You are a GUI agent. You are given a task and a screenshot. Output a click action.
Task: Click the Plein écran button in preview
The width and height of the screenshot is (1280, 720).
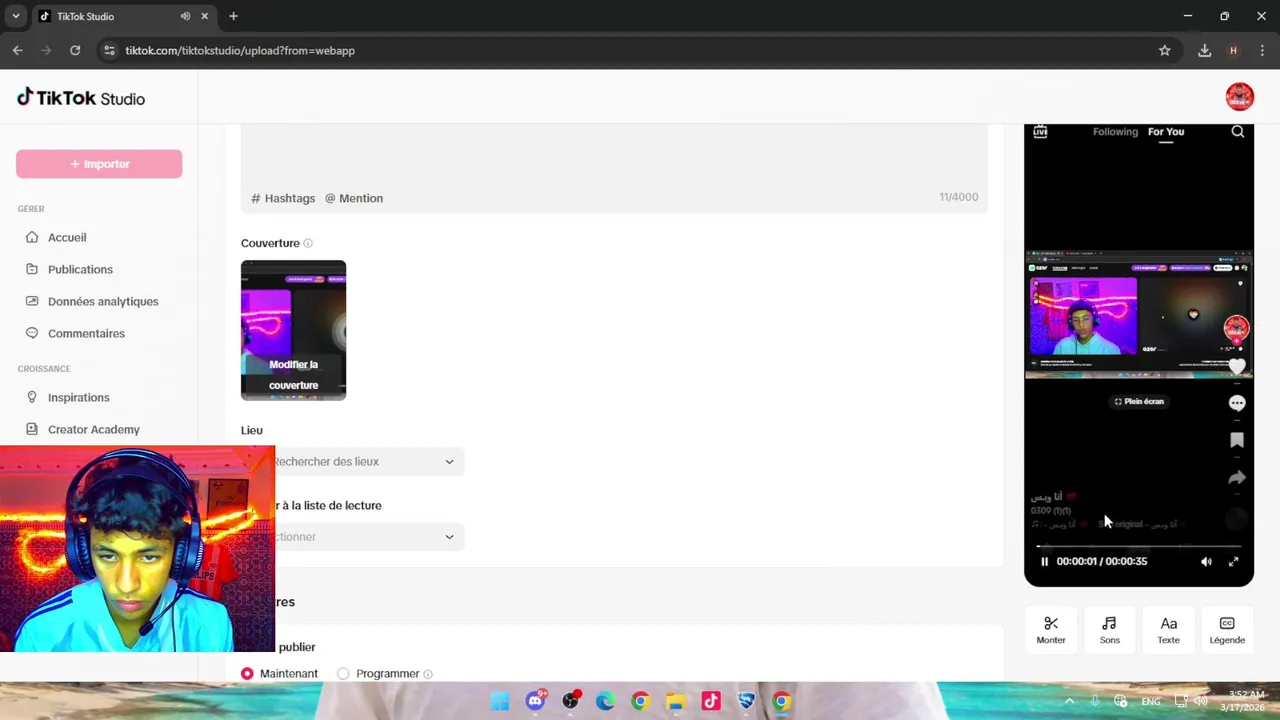tap(1139, 401)
